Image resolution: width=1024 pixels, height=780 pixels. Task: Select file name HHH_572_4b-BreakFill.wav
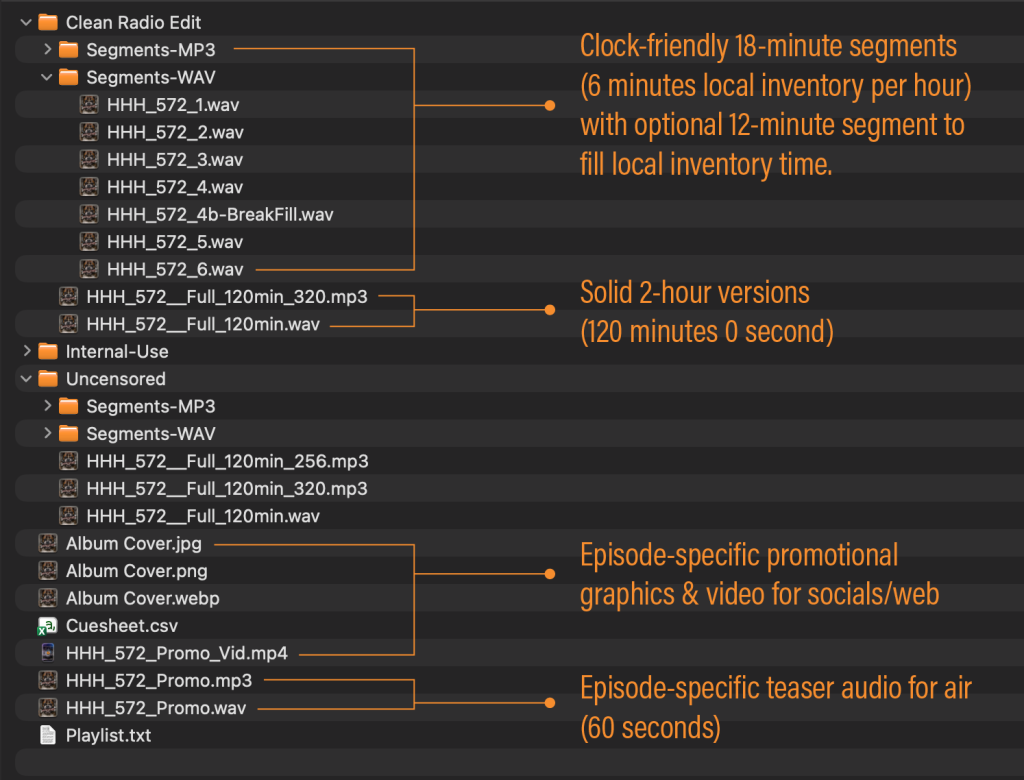point(220,214)
